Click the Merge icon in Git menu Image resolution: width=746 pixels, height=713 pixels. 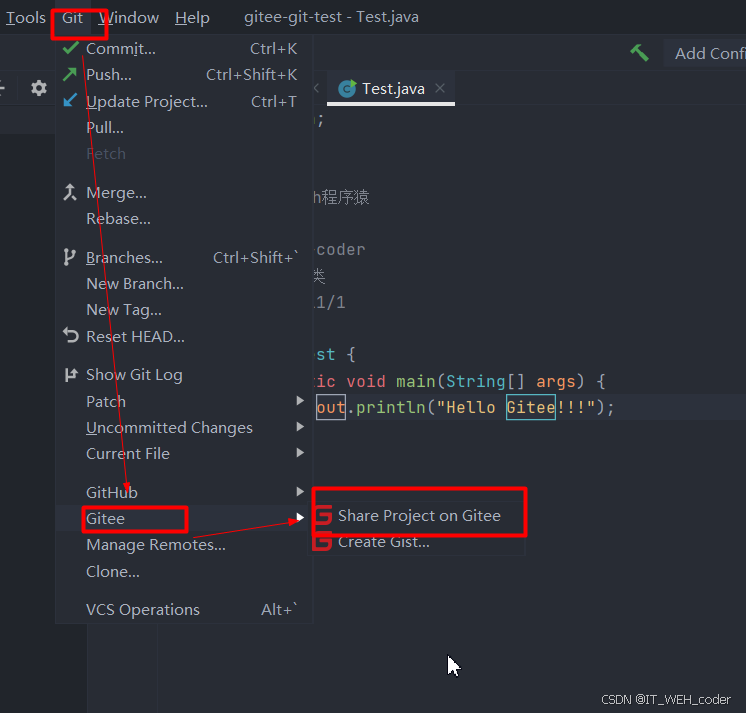coord(70,192)
